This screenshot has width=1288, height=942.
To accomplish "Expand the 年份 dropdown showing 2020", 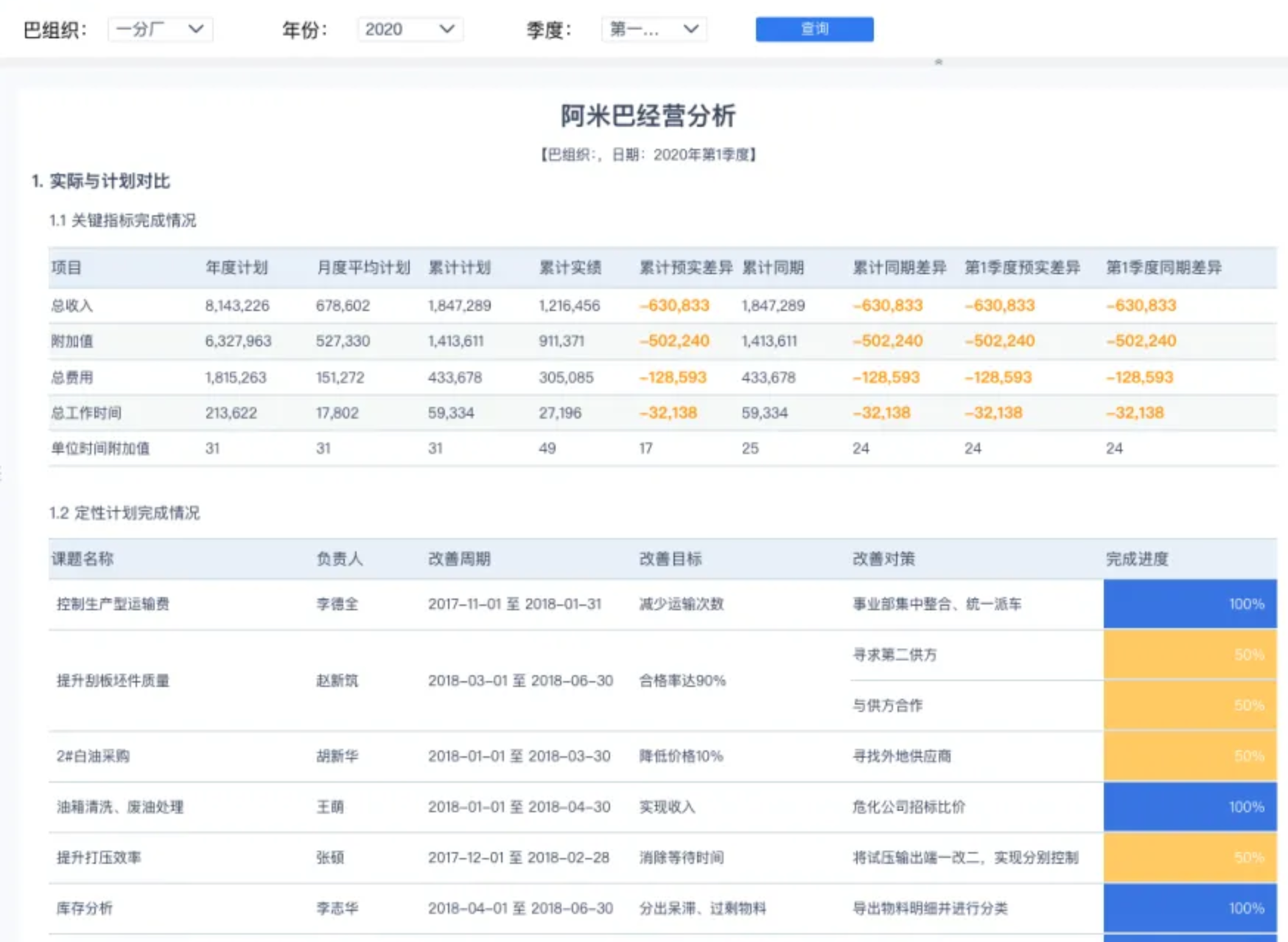I will coord(410,29).
